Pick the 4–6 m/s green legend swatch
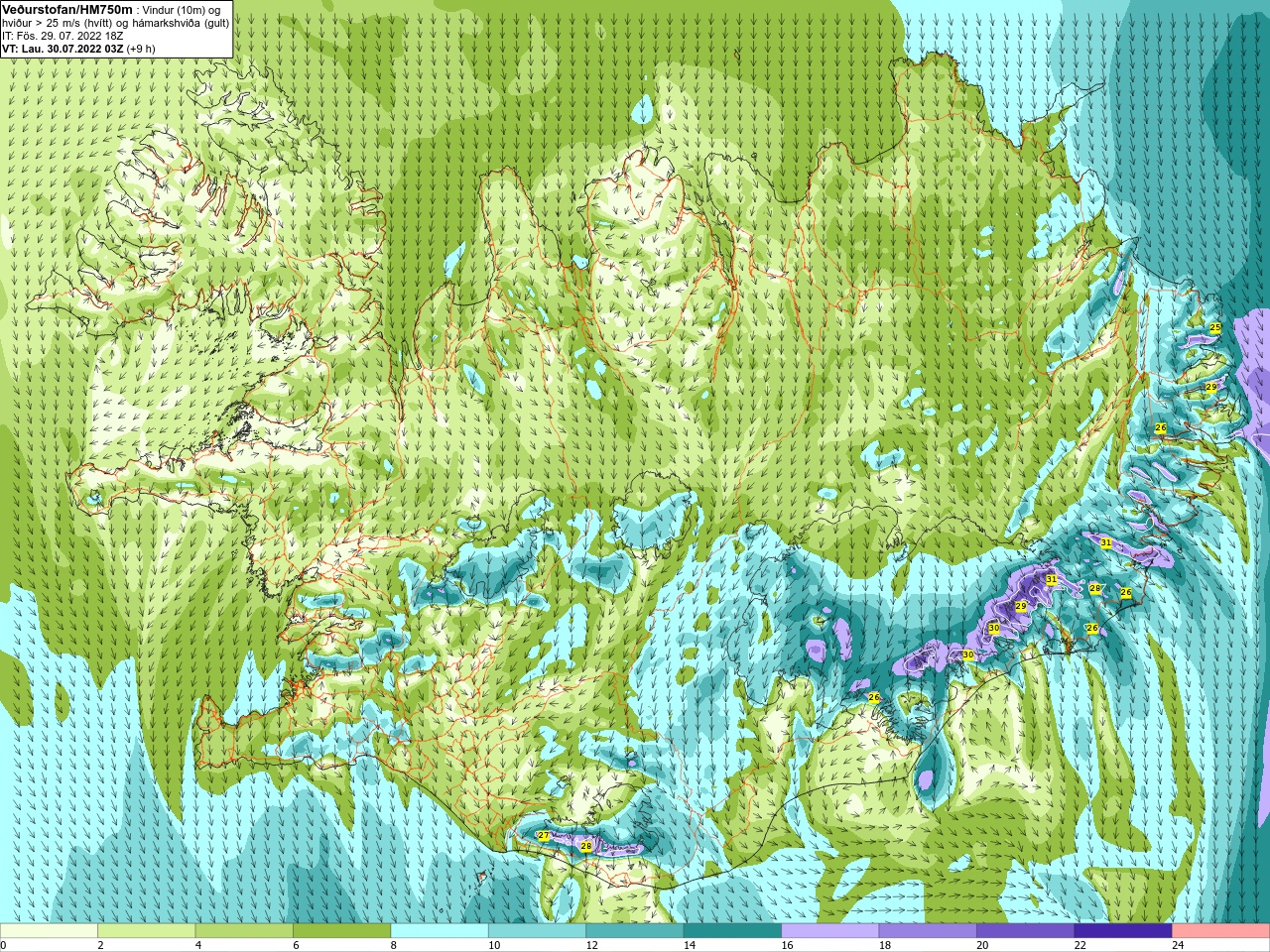The image size is (1270, 952). point(244,931)
